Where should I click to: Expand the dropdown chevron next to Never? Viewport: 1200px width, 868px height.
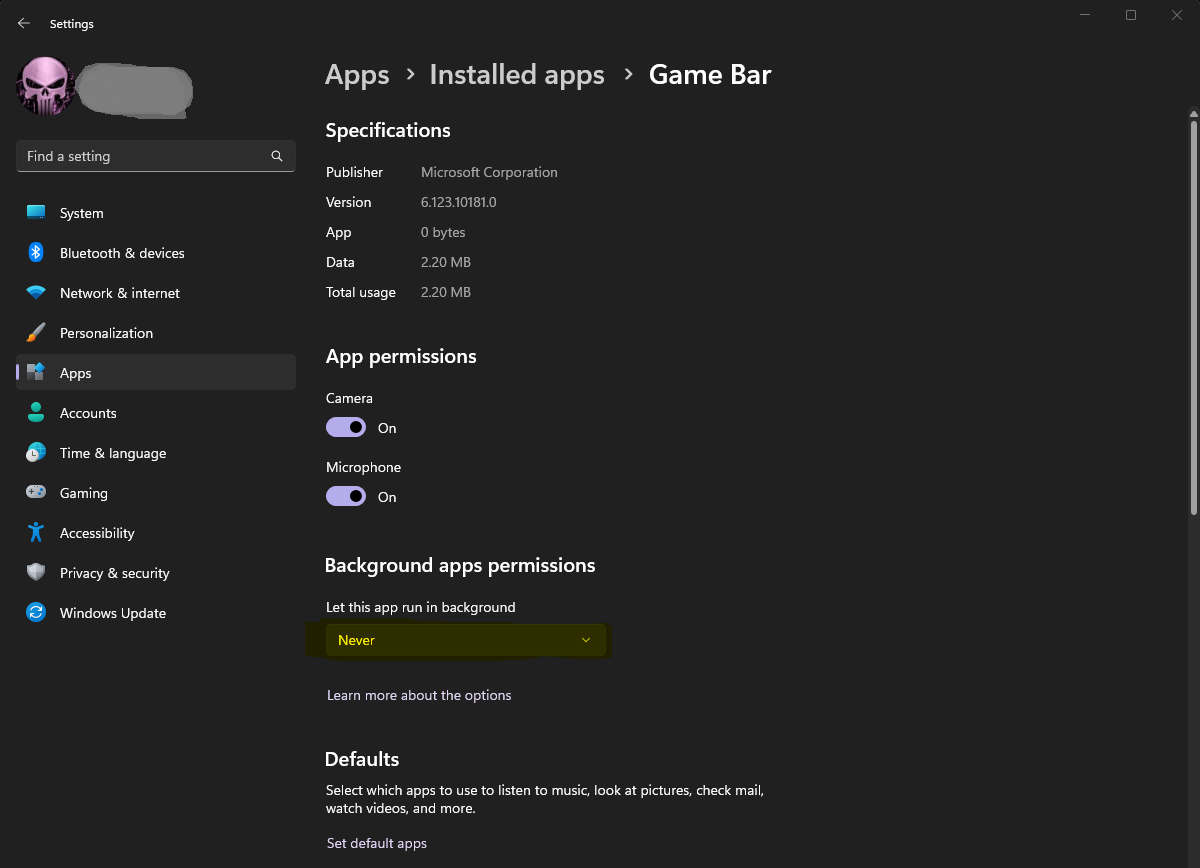click(586, 639)
